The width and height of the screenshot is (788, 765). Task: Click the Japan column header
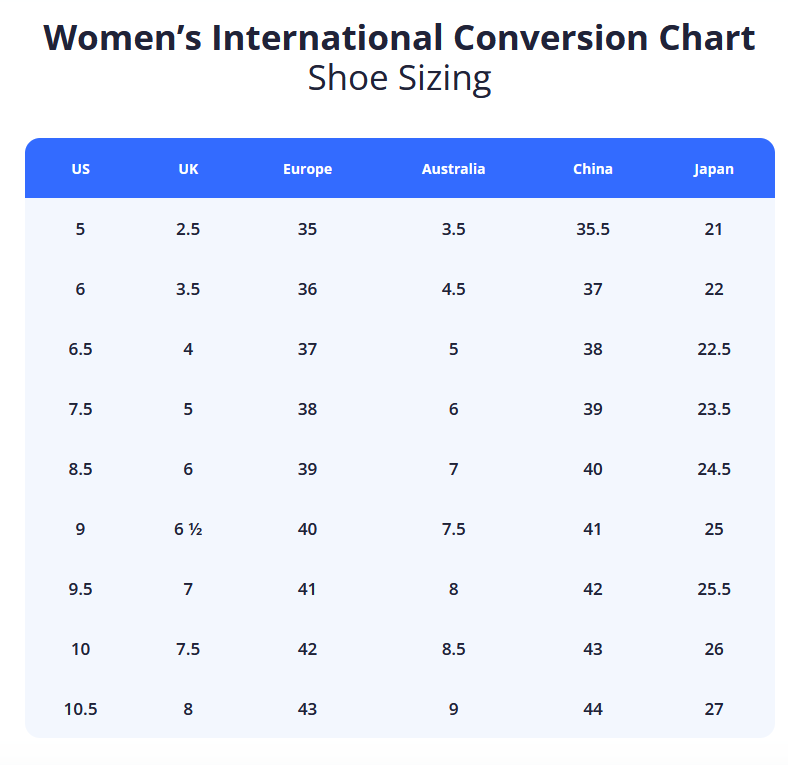click(x=713, y=169)
